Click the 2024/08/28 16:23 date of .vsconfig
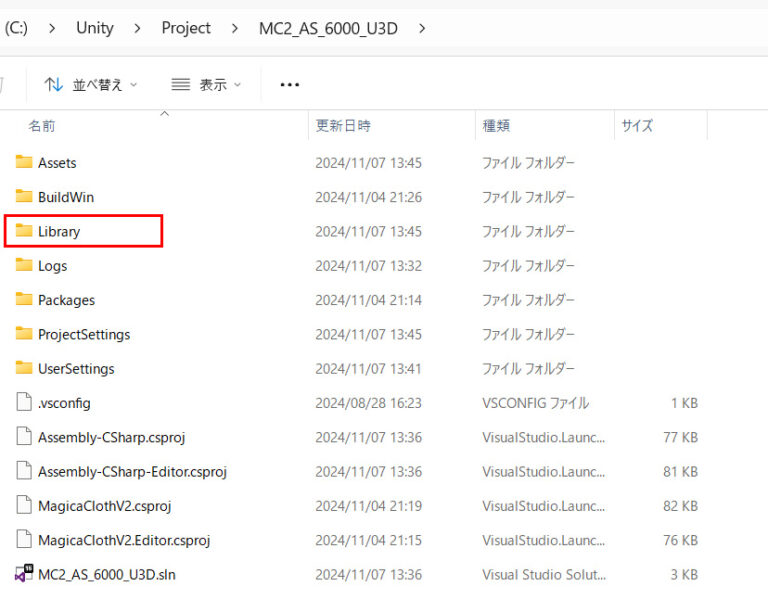This screenshot has width=768, height=599. point(368,403)
